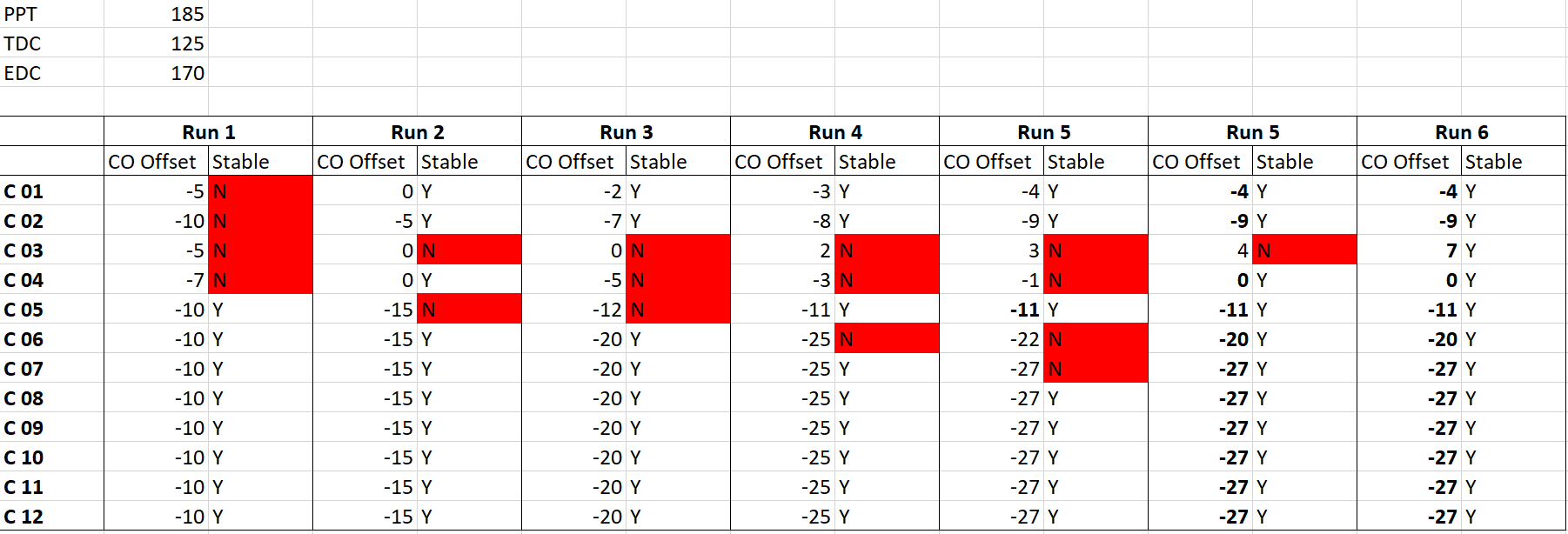This screenshot has height=534, width=1568.
Task: Click red N cell for C 06 Run 4
Action: 887,339
